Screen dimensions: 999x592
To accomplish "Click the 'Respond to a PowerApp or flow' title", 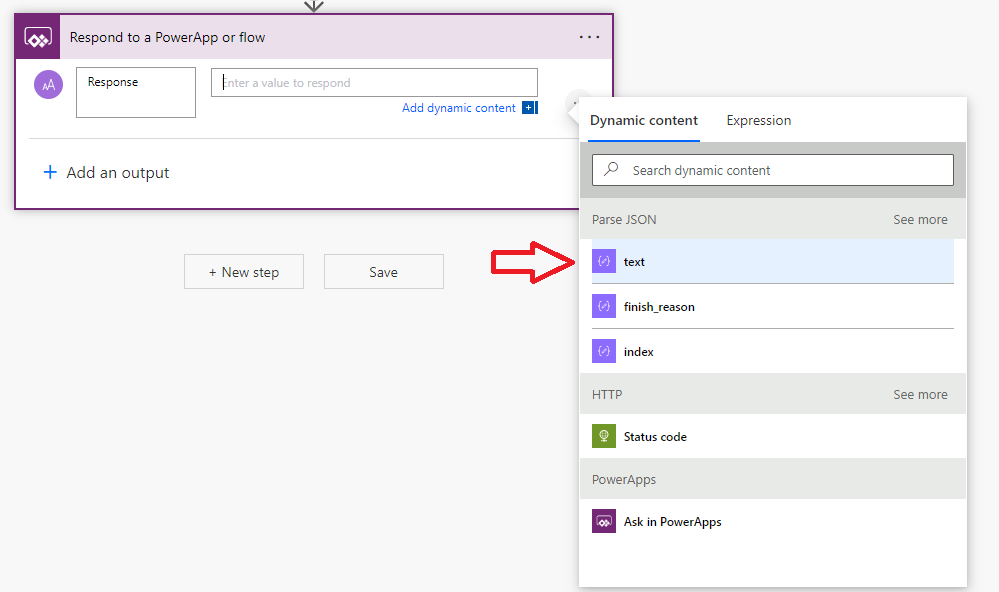I will 168,38.
